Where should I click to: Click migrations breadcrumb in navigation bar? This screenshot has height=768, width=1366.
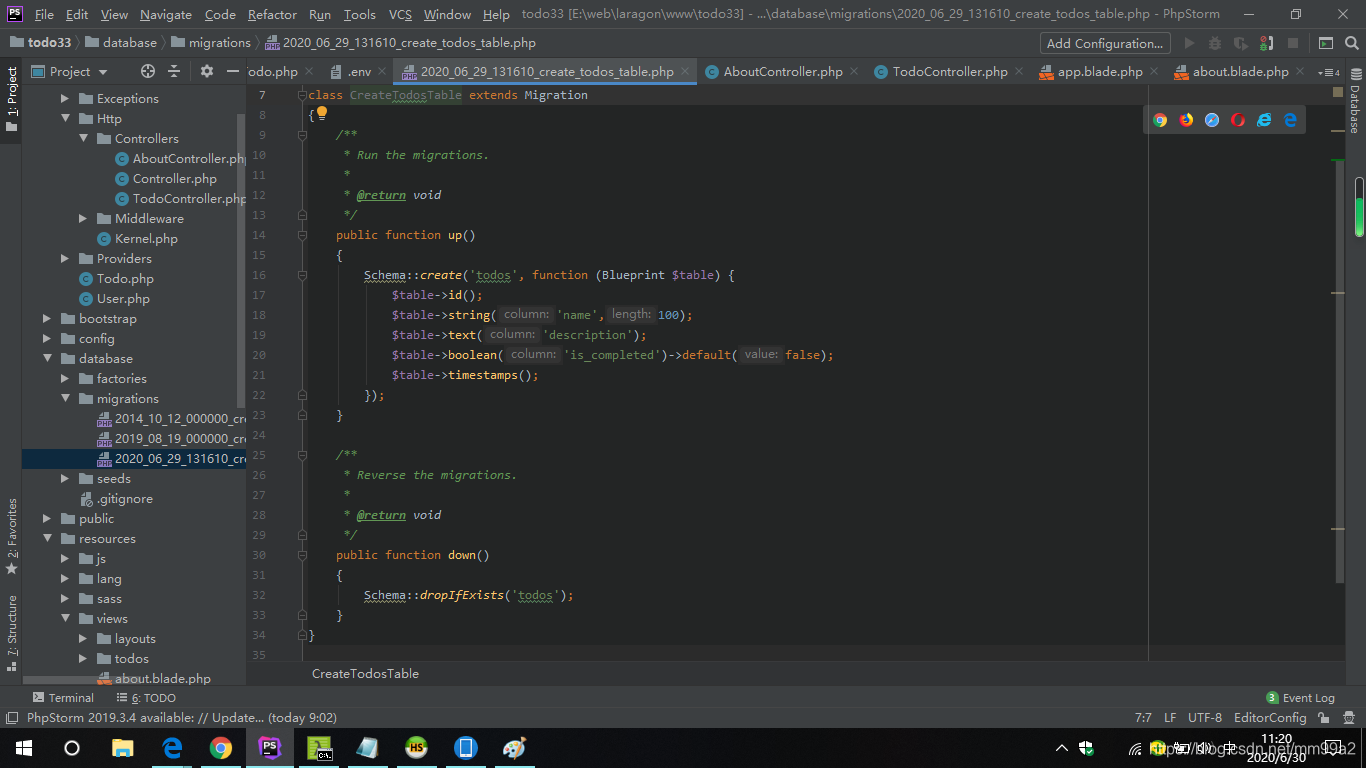coord(211,43)
